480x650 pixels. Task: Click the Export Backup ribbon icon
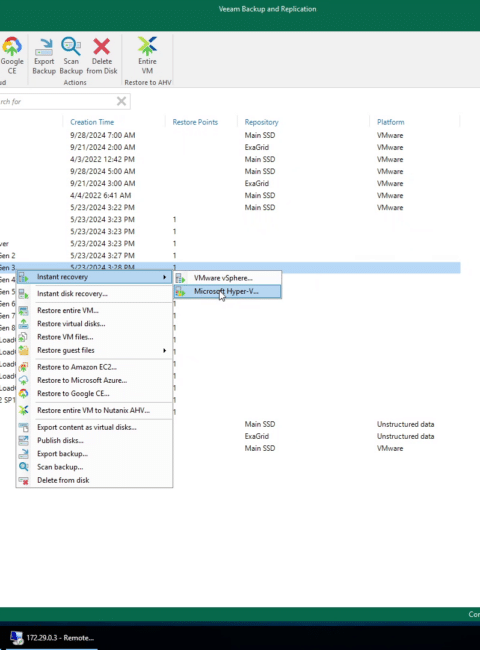44,47
